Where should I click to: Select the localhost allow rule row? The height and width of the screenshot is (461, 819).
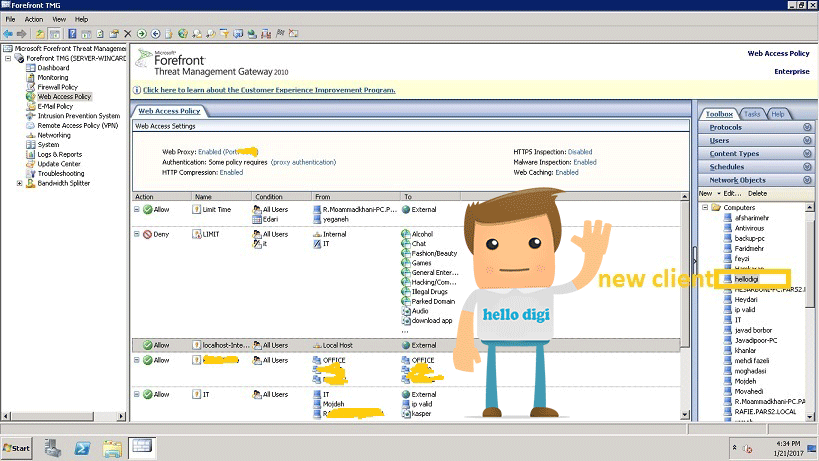(406, 345)
